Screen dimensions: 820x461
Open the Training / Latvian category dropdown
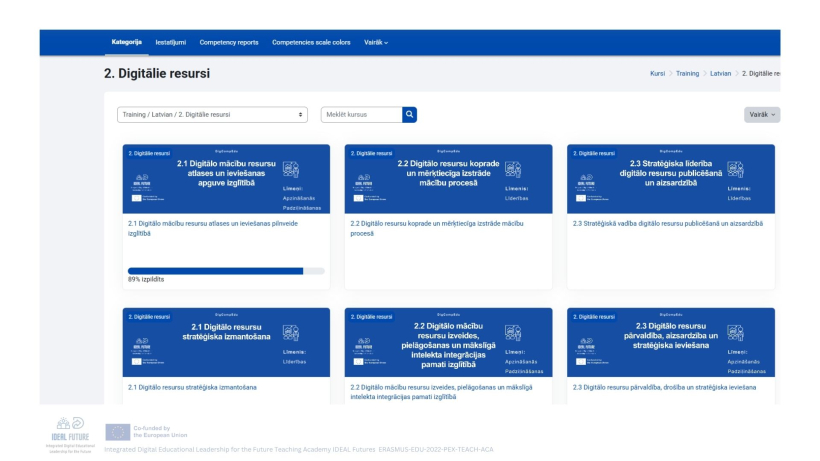212,114
